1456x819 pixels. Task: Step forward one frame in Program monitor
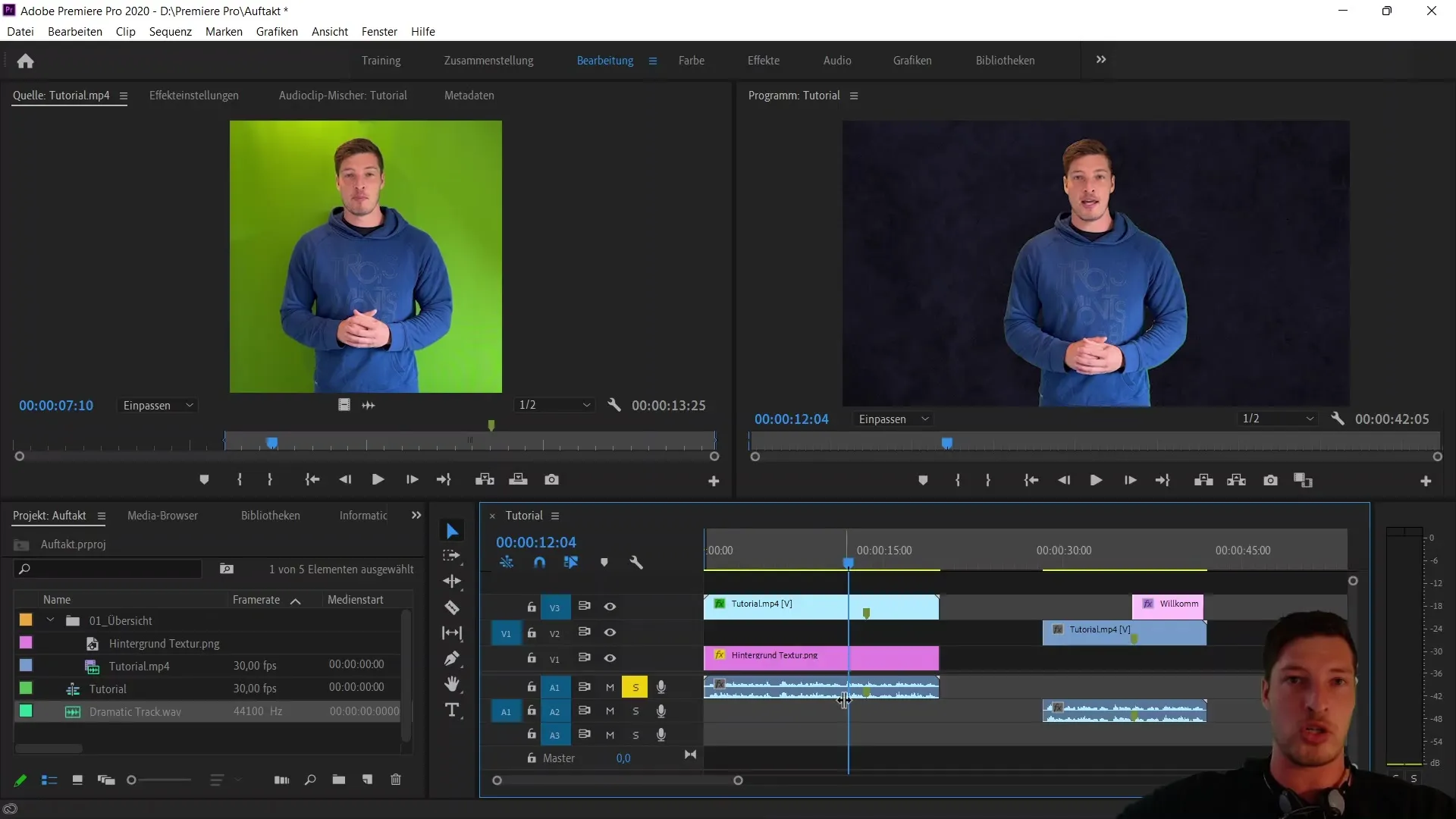pos(1130,481)
